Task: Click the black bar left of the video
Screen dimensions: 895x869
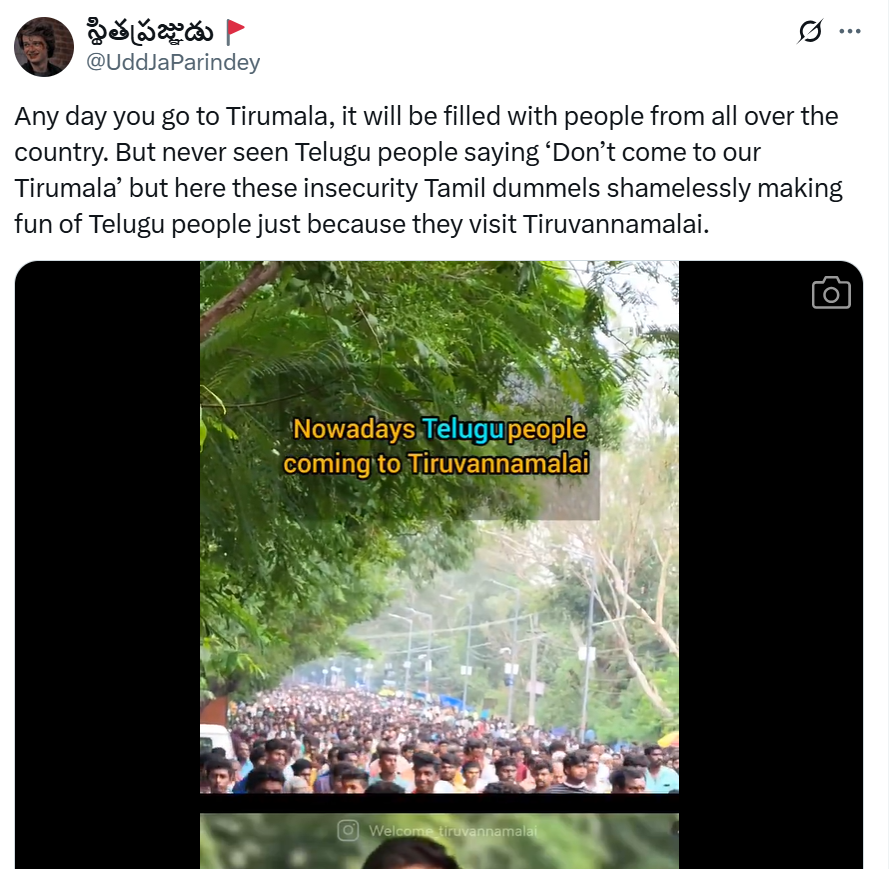Action: coord(107,565)
